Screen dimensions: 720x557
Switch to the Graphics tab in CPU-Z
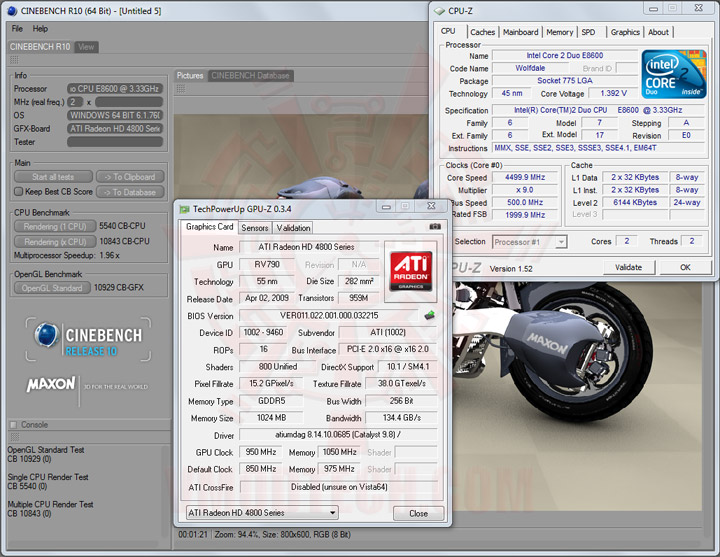point(625,32)
